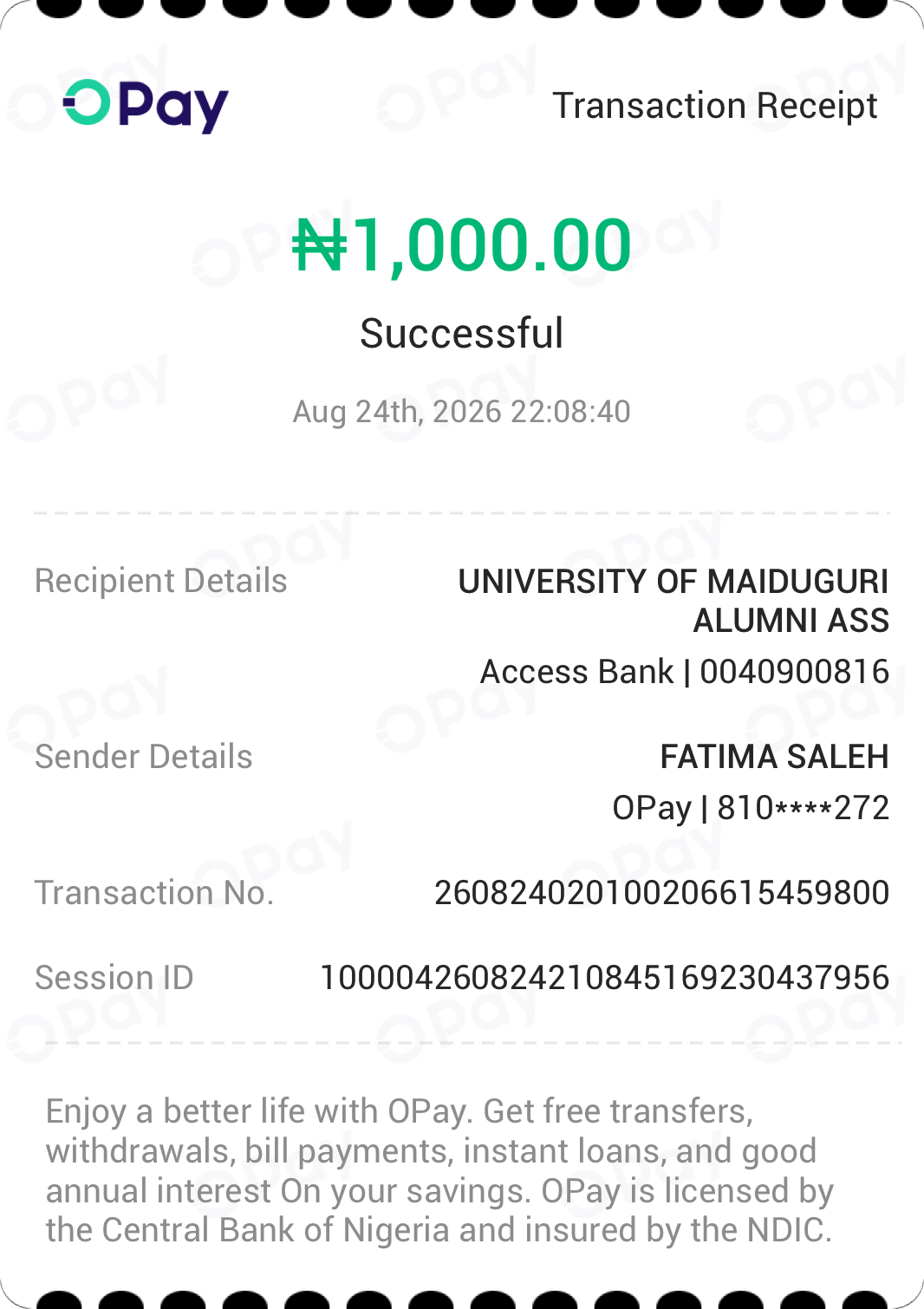Select the Transaction Receipt title
This screenshot has height=1309, width=924.
coord(715,106)
